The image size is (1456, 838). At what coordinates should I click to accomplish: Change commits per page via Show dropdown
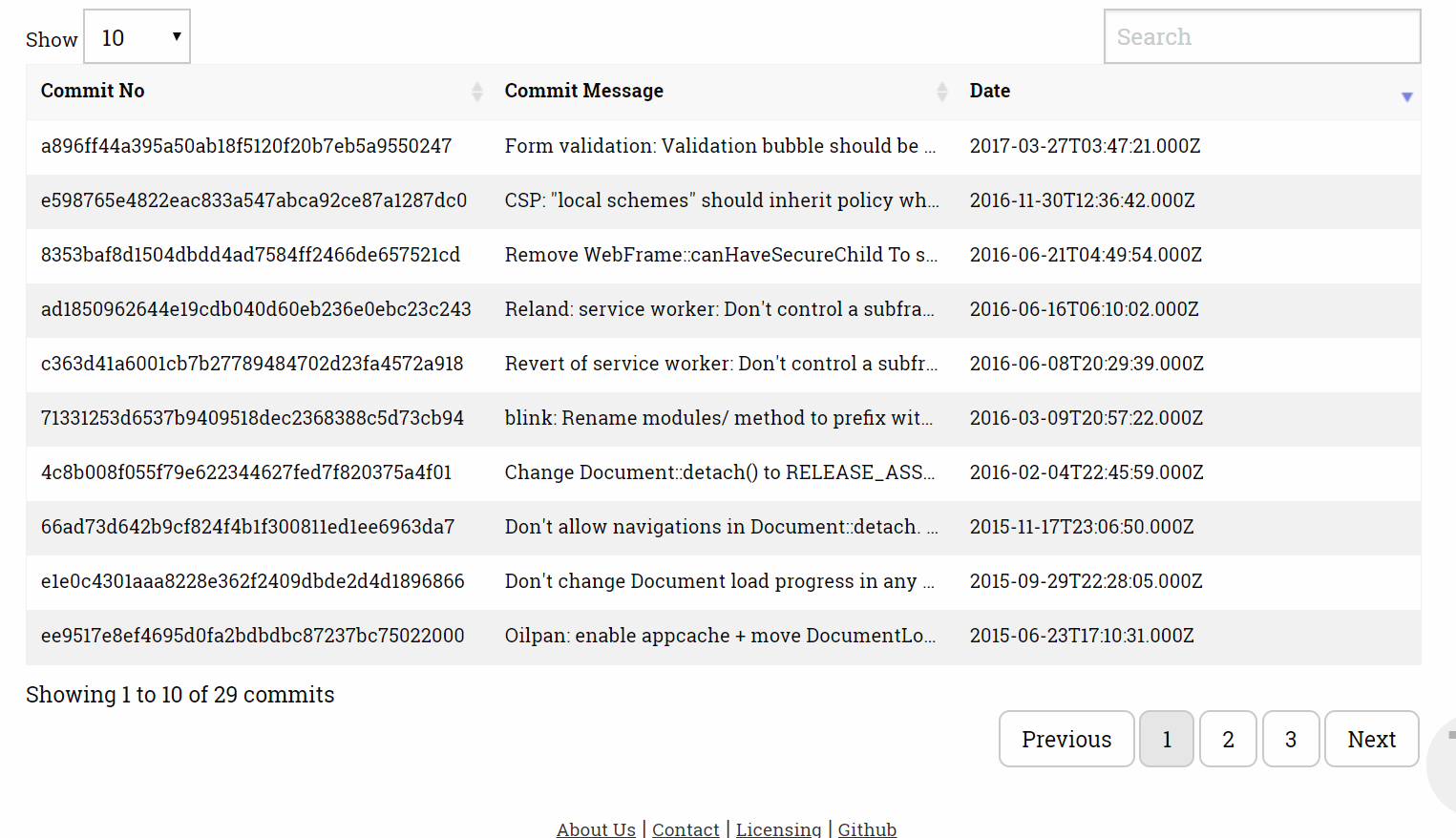point(137,35)
